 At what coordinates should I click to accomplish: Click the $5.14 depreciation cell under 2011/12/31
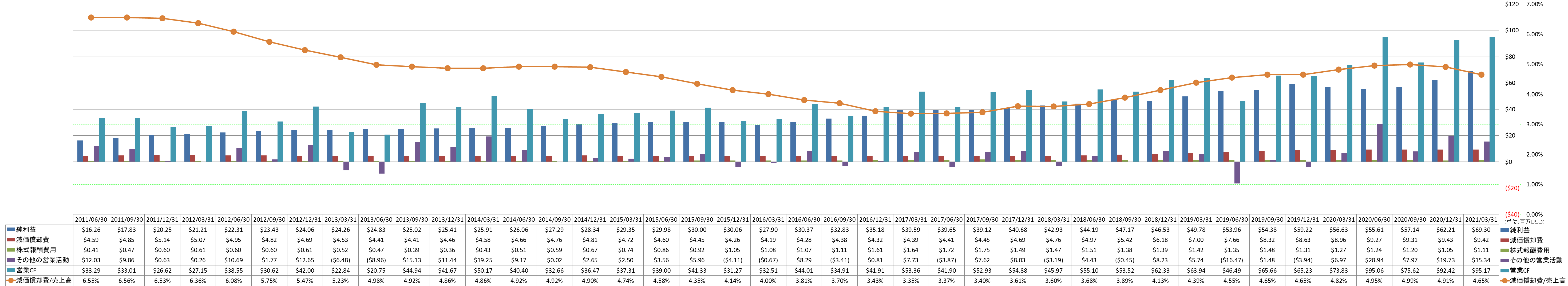pos(162,240)
